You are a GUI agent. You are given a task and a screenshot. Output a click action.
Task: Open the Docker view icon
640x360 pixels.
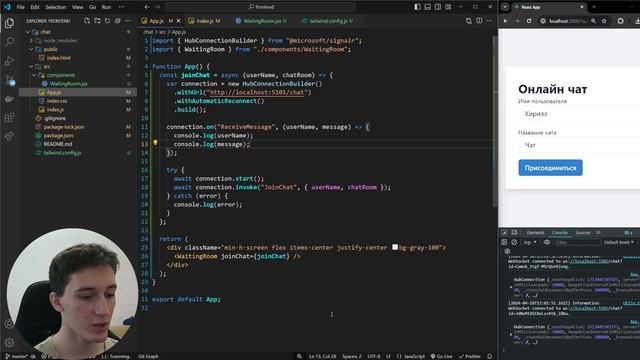coord(9,99)
